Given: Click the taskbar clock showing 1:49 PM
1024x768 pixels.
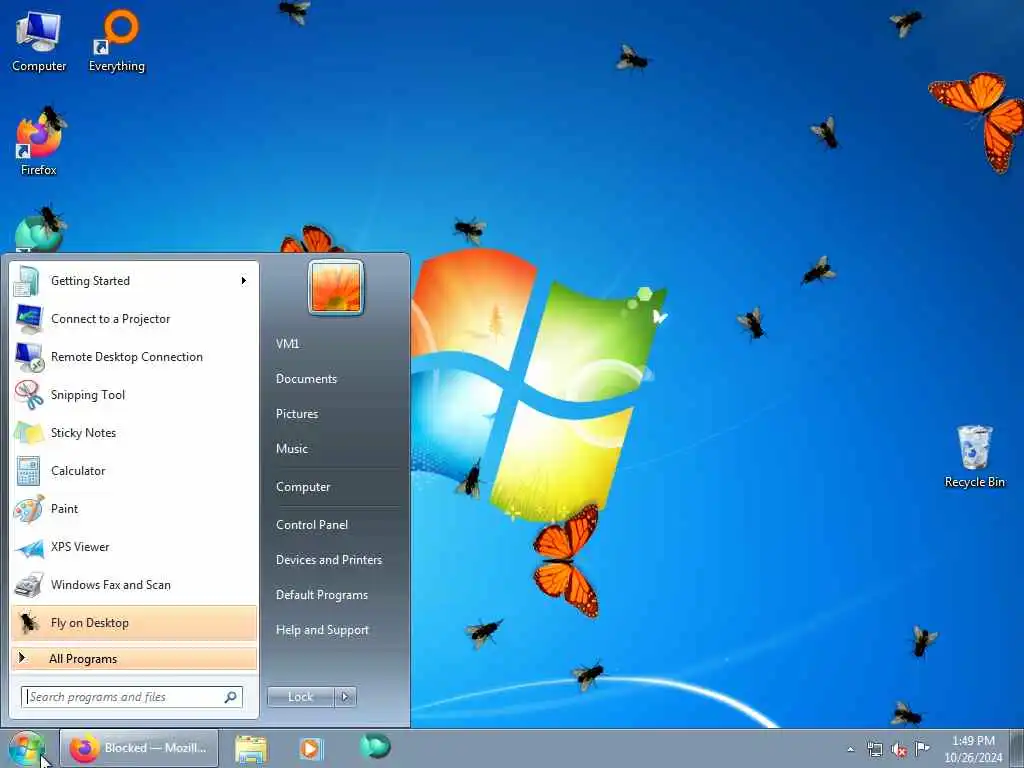Looking at the screenshot, I should 973,749.
